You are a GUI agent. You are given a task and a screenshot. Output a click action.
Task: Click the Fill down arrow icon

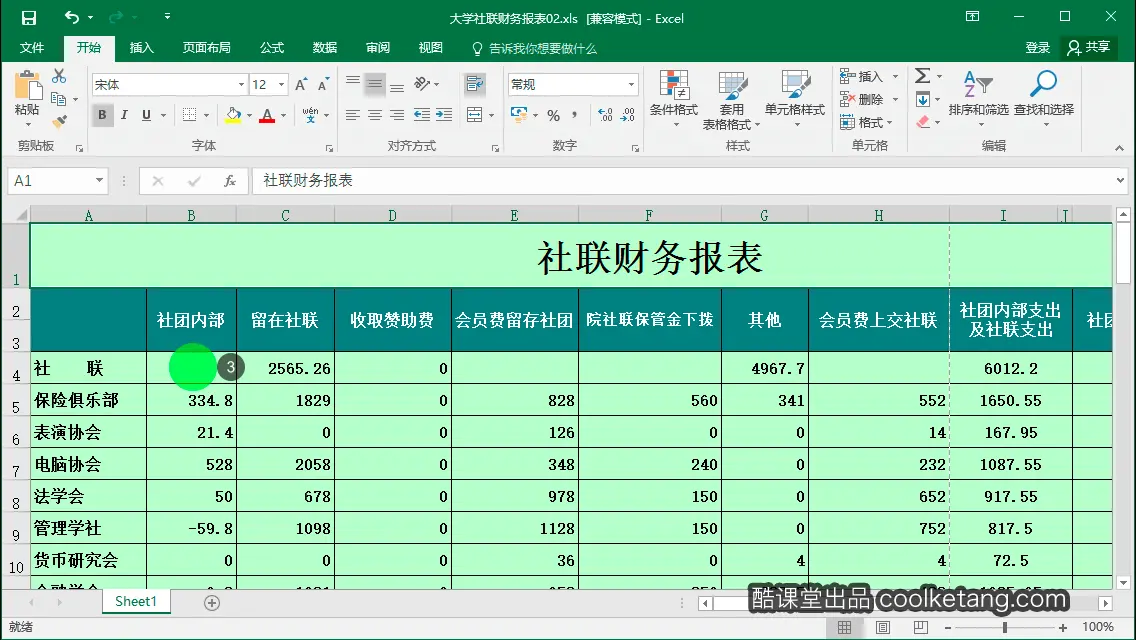pyautogui.click(x=922, y=99)
